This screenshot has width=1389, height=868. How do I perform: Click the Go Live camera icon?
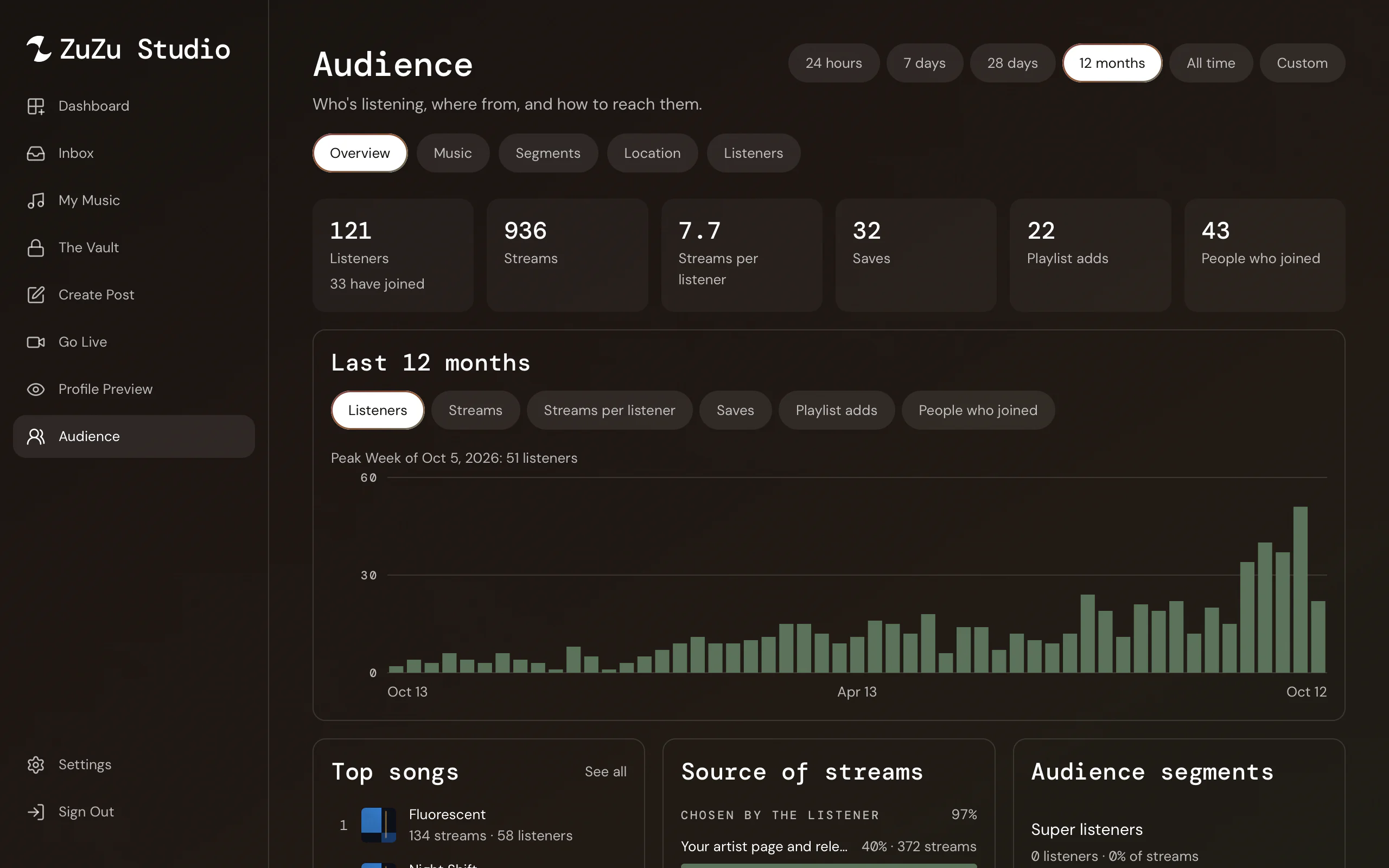coord(36,342)
